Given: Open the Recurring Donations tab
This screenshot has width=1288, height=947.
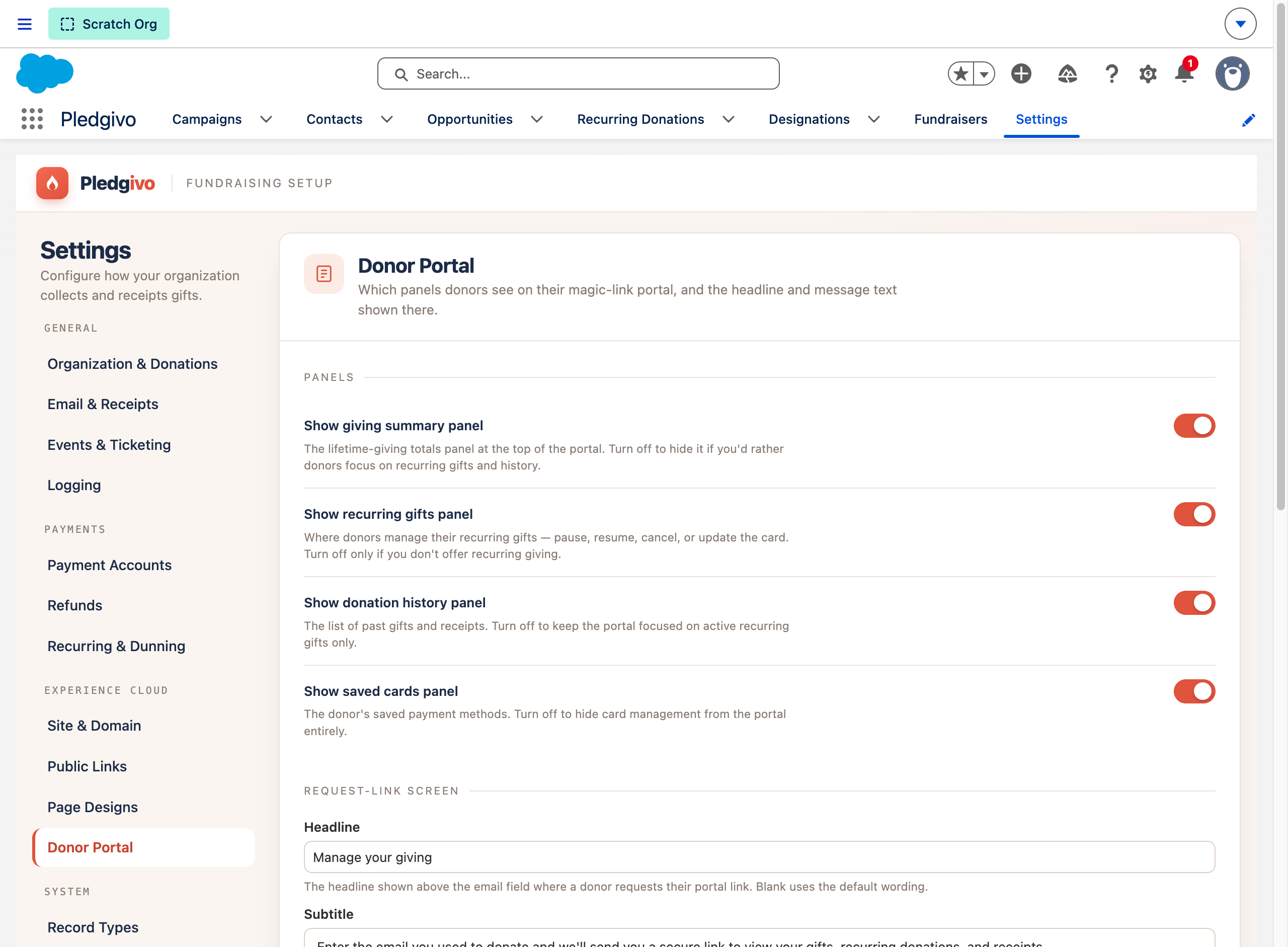Looking at the screenshot, I should coord(640,119).
